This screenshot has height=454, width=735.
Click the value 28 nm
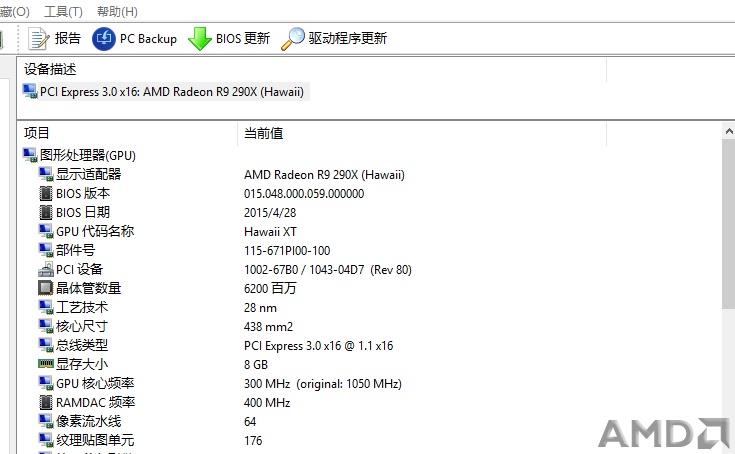coord(260,308)
